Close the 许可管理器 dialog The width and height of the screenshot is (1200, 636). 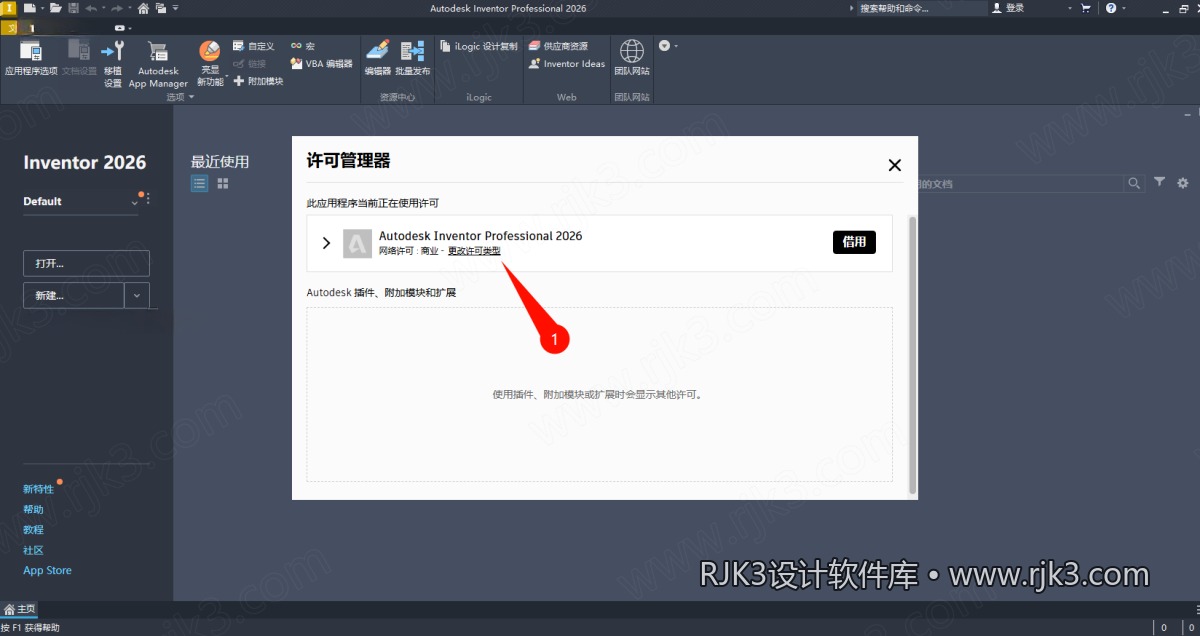pyautogui.click(x=895, y=165)
